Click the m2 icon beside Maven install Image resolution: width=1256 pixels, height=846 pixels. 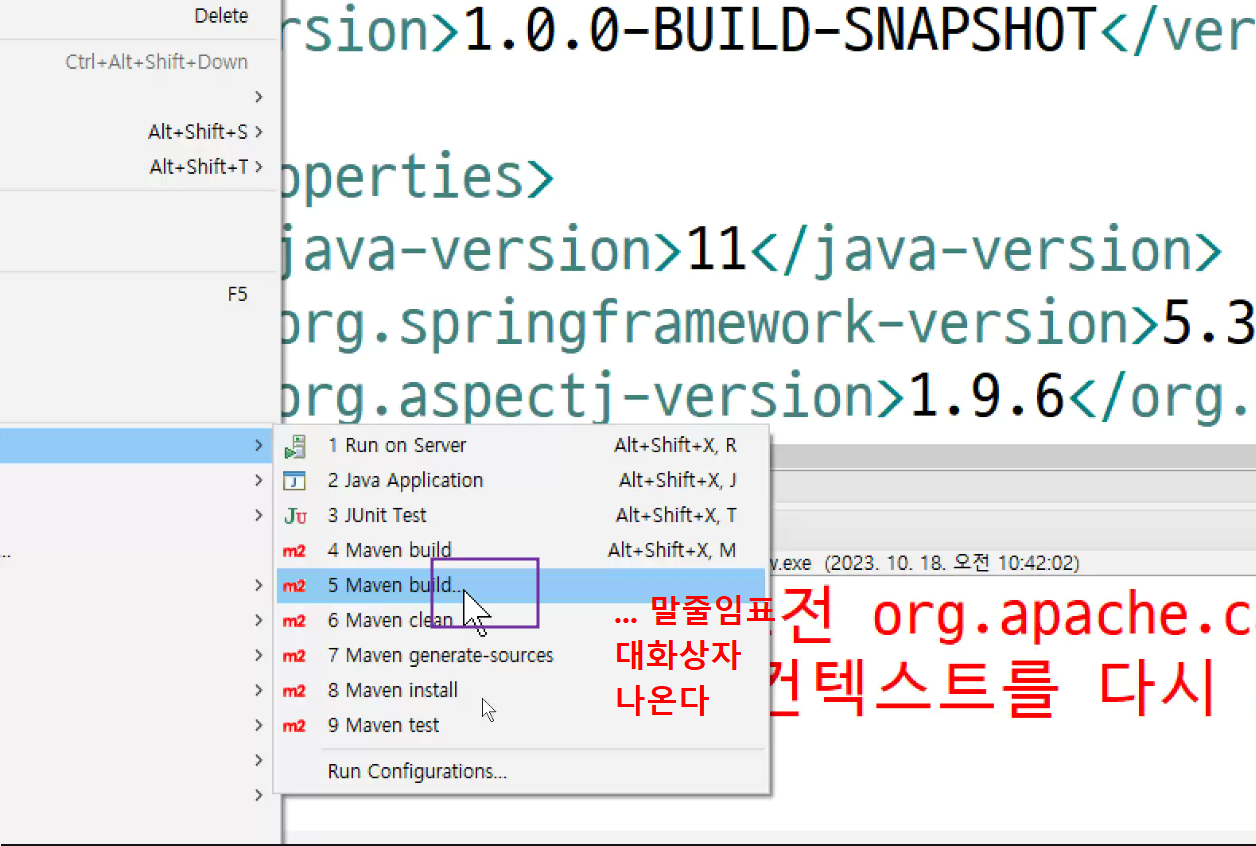[294, 691]
